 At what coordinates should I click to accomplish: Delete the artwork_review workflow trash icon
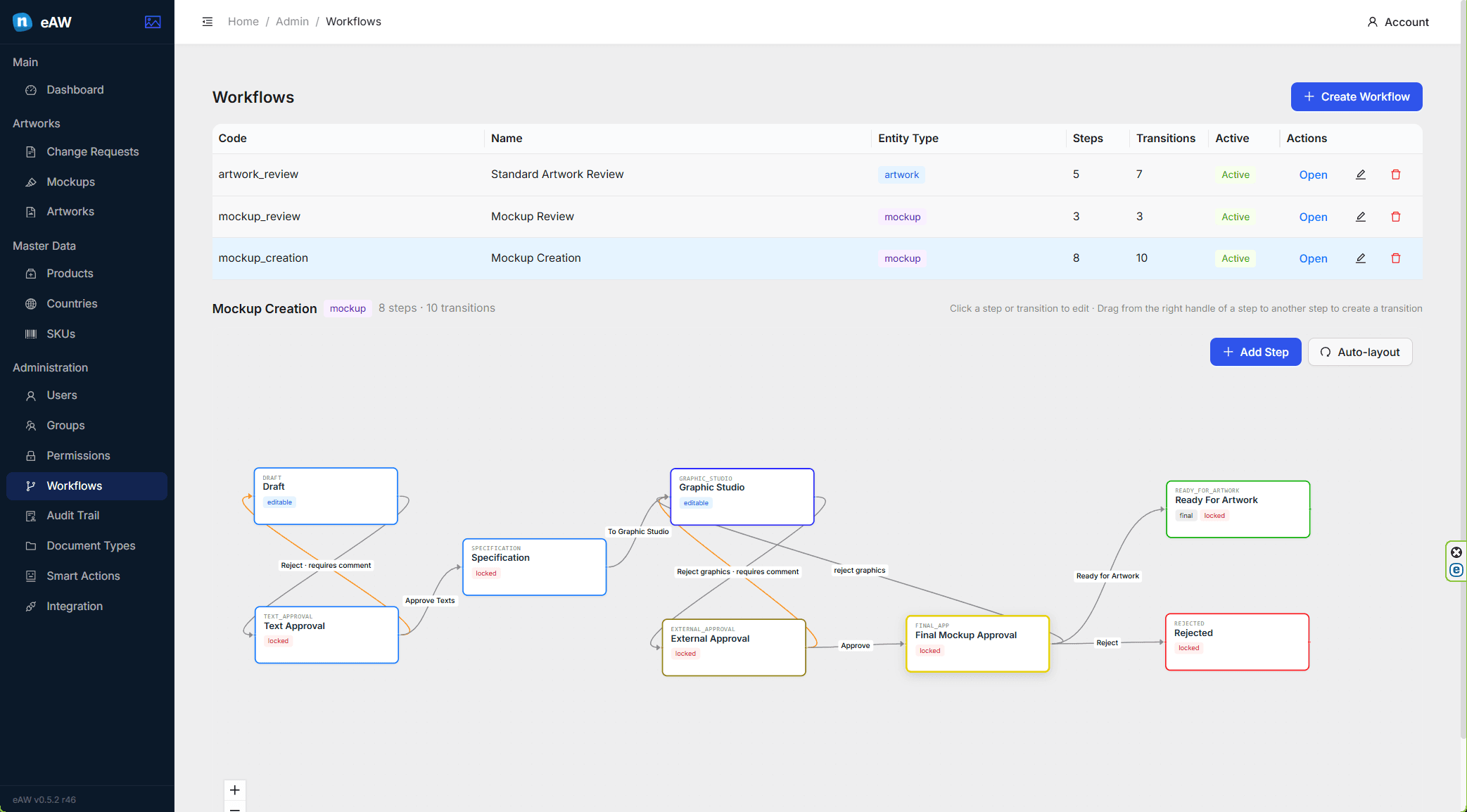tap(1396, 175)
